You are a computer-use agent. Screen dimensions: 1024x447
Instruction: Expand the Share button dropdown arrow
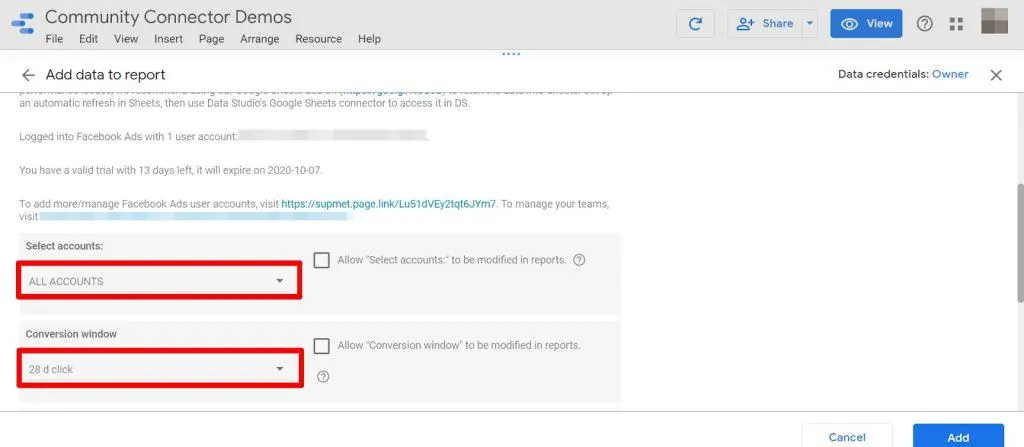pyautogui.click(x=810, y=24)
